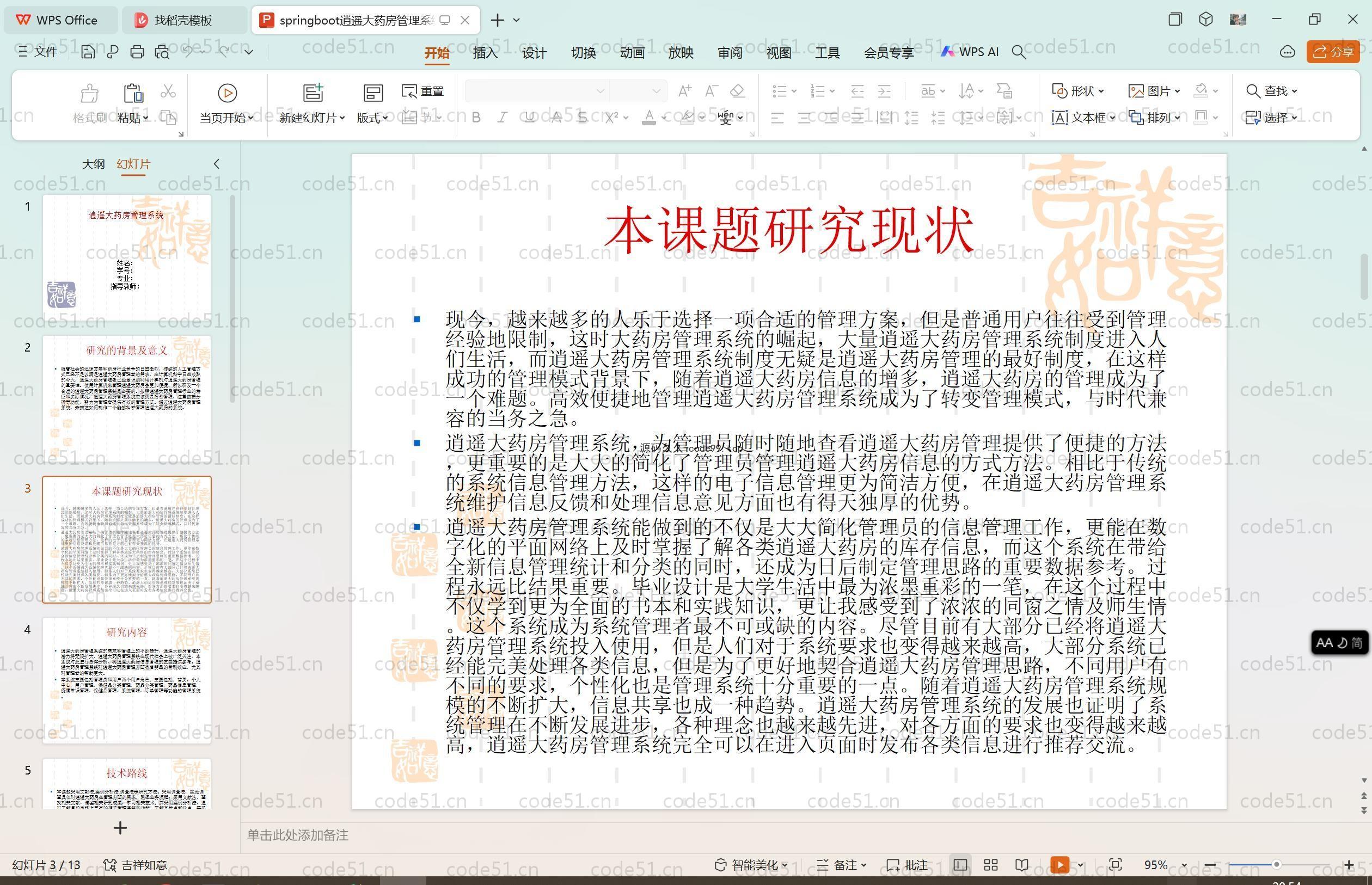Toggle Bold formatting

[x=476, y=118]
